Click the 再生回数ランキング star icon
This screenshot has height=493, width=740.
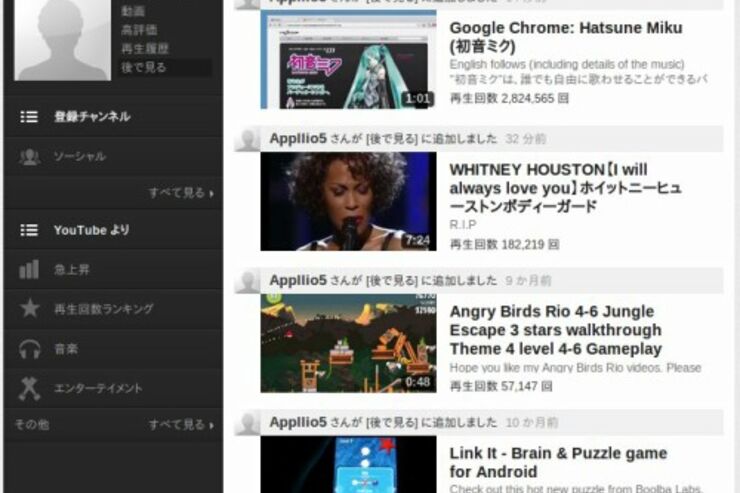[29, 309]
